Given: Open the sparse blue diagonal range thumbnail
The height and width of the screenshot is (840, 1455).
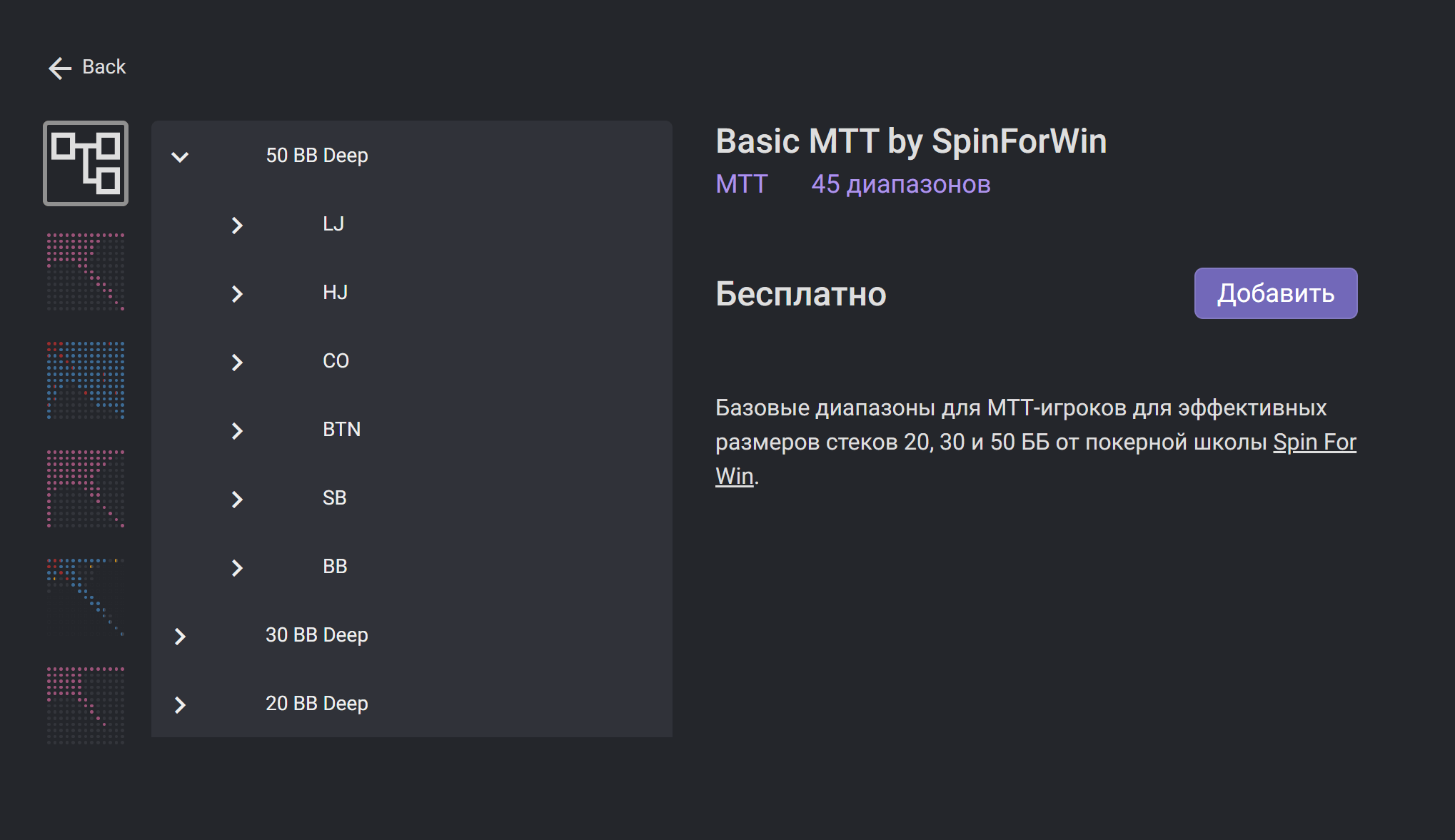Looking at the screenshot, I should coord(86,597).
